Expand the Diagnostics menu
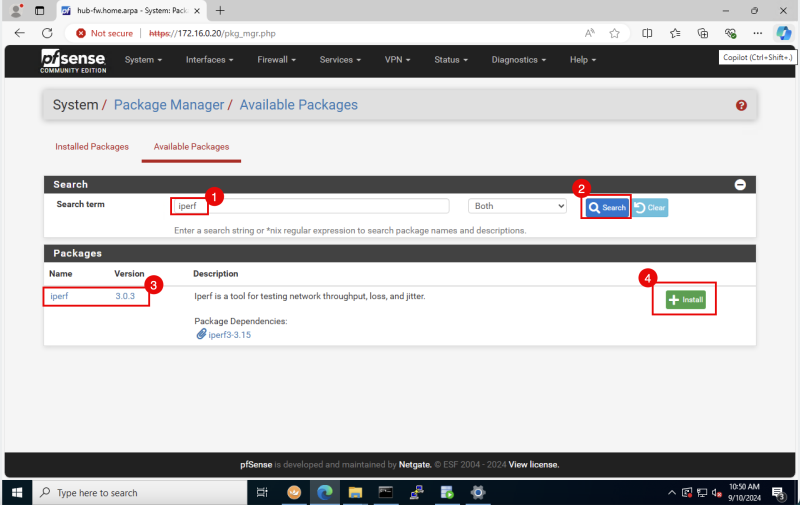 coord(519,60)
